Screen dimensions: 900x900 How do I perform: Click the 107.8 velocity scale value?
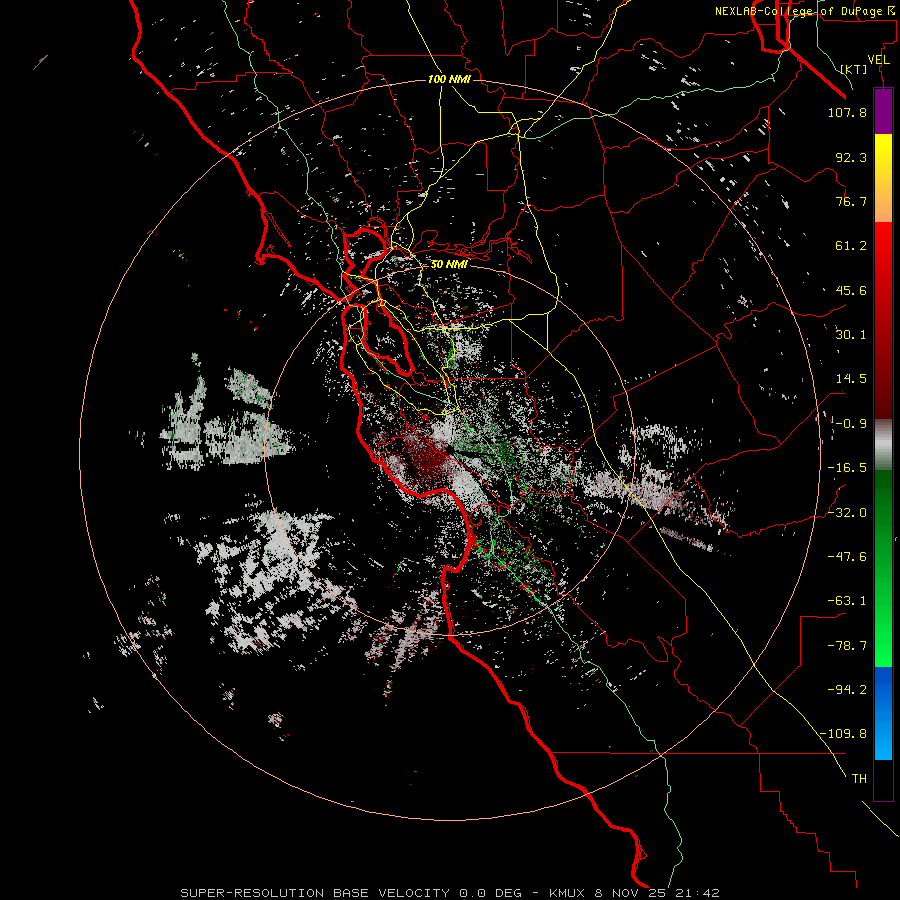click(847, 112)
